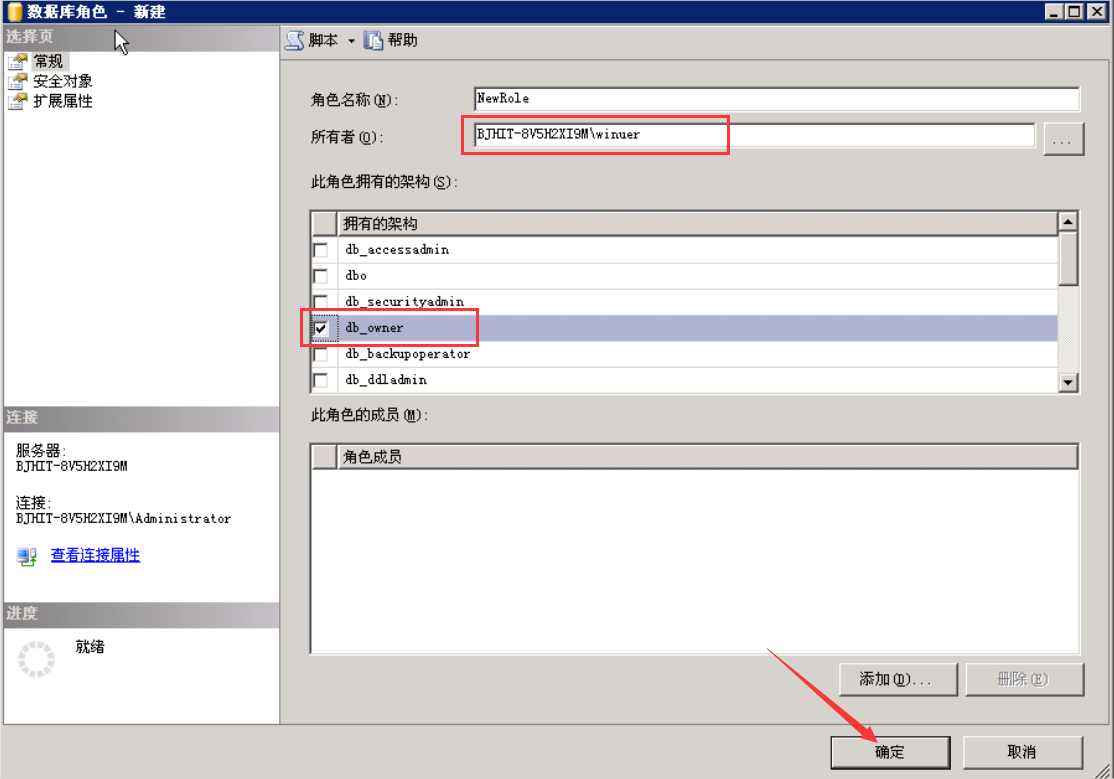The image size is (1114, 779).
Task: Check the db_backupoperator schema checkbox
Action: tap(321, 354)
